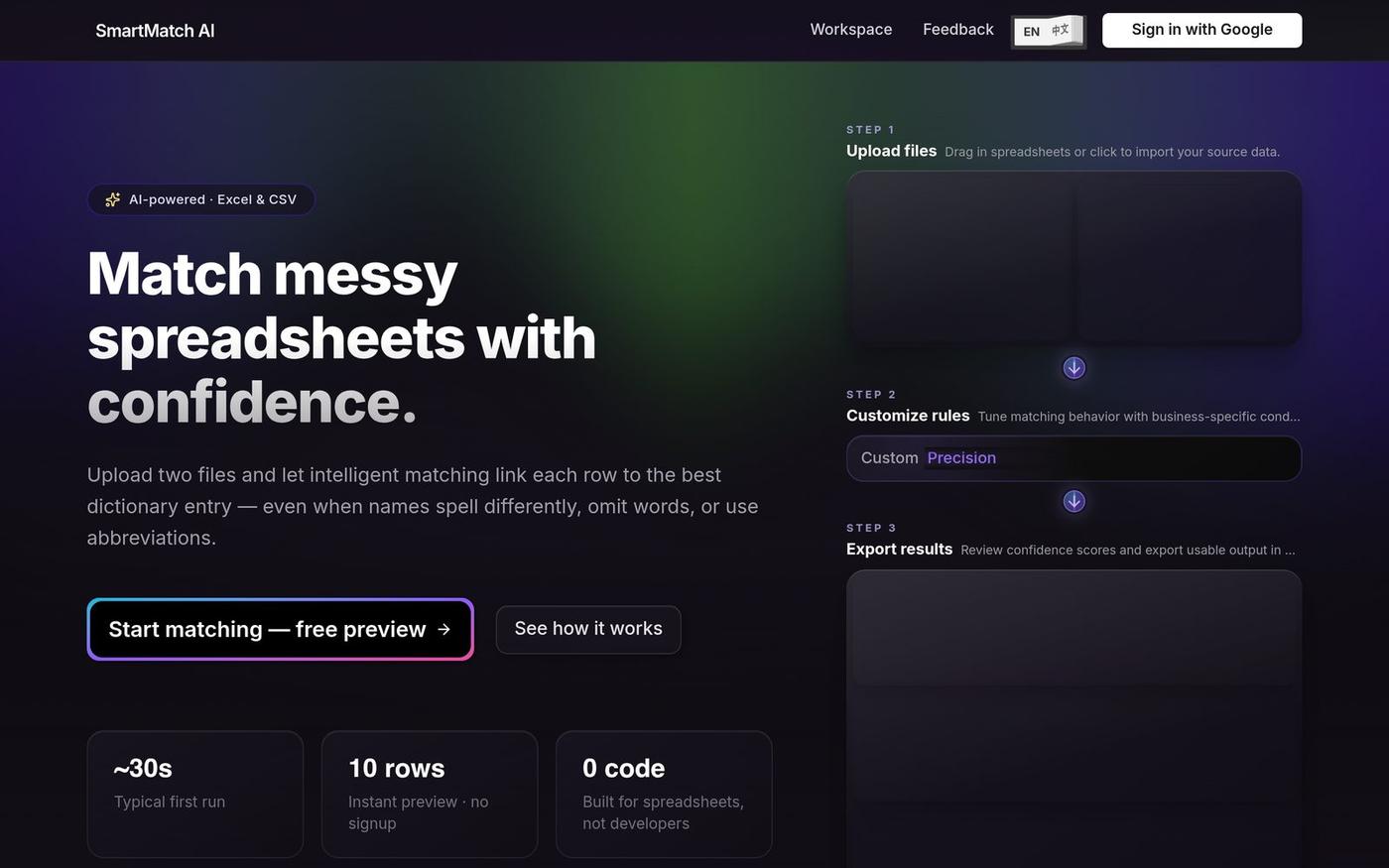Focus the Custom Precision rules field

click(x=1073, y=458)
